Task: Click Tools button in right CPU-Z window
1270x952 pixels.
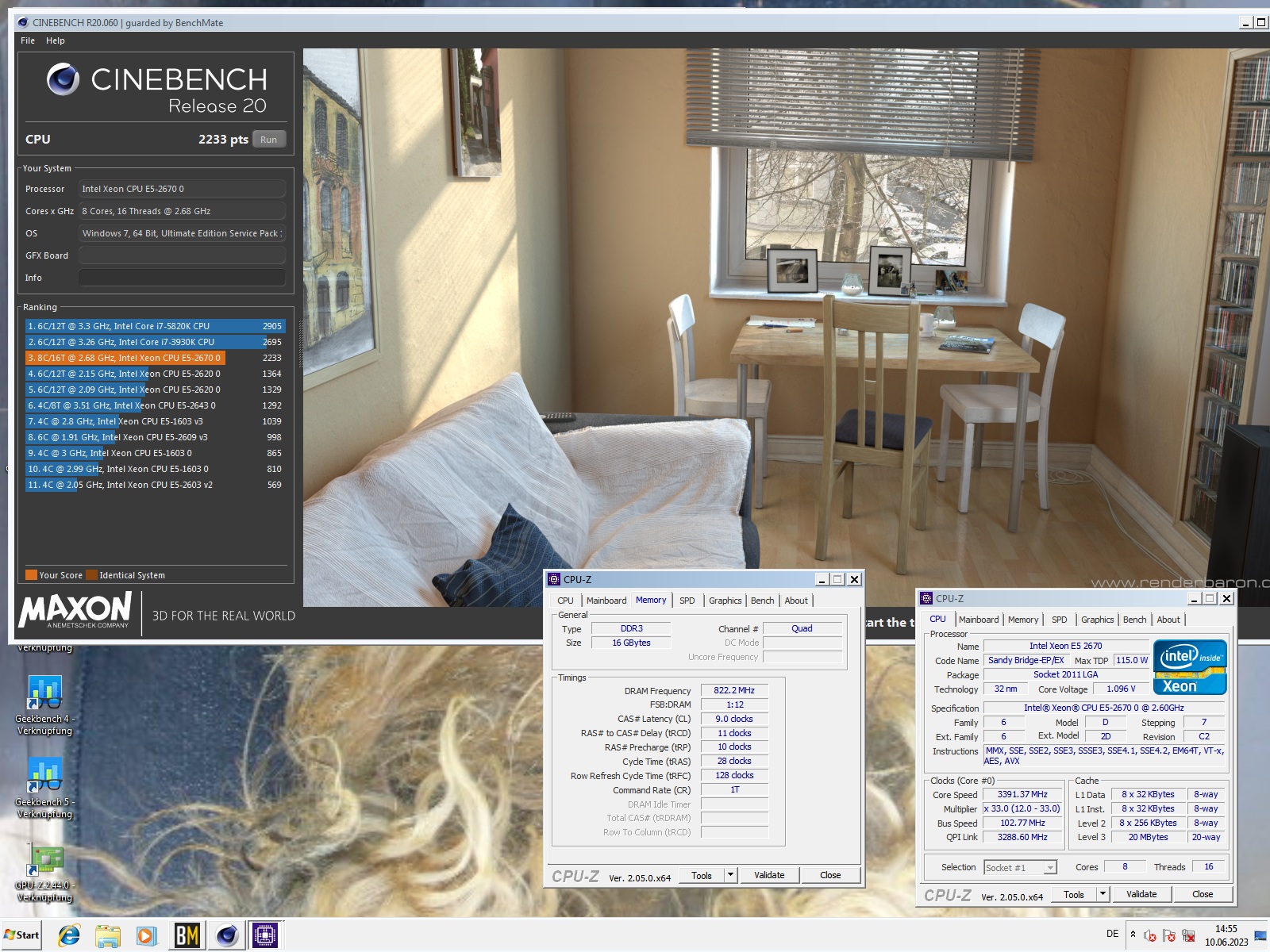Action: (1074, 894)
